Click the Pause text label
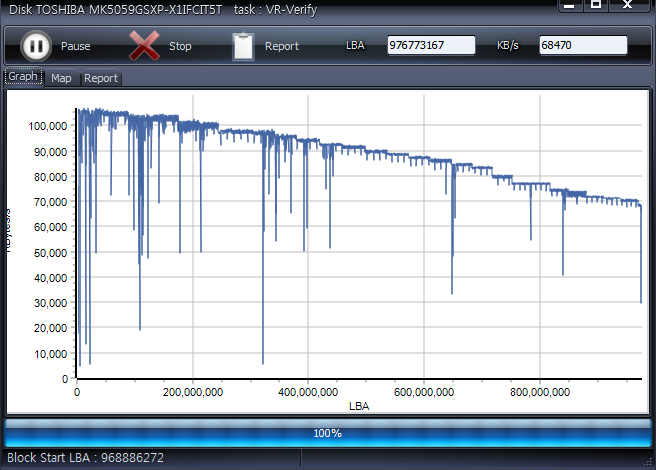Image resolution: width=656 pixels, height=470 pixels. tap(75, 47)
